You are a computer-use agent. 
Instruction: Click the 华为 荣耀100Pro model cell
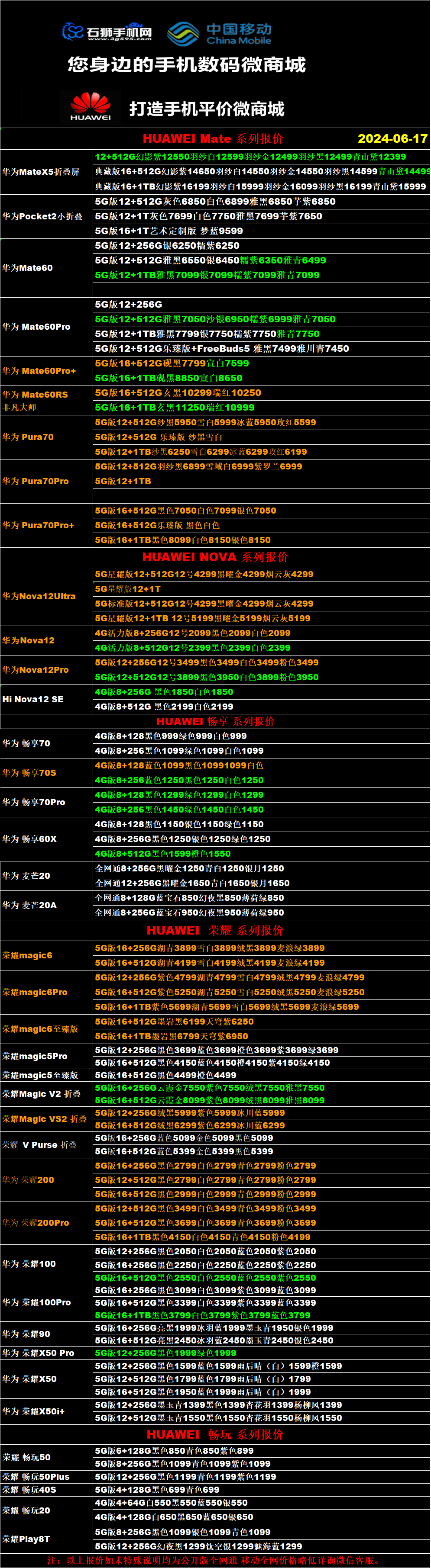(x=47, y=1303)
